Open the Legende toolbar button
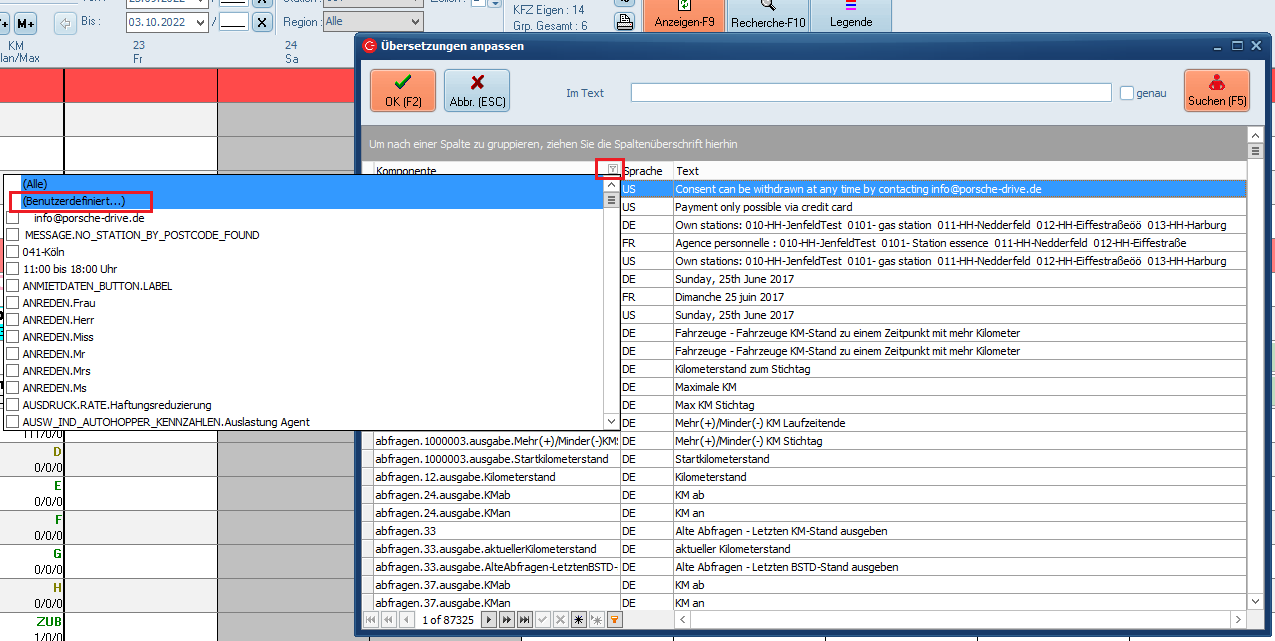 point(850,15)
